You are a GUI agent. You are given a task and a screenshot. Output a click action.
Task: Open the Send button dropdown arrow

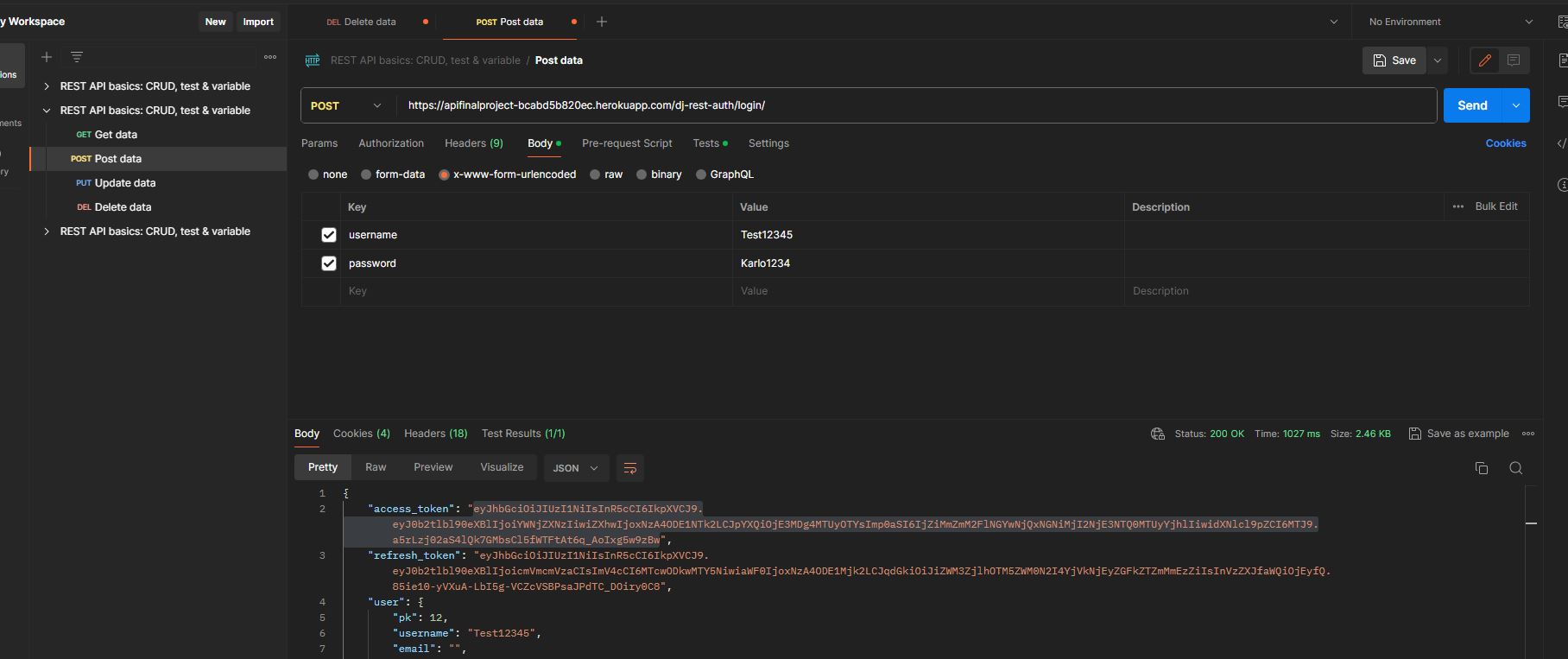coord(1516,105)
